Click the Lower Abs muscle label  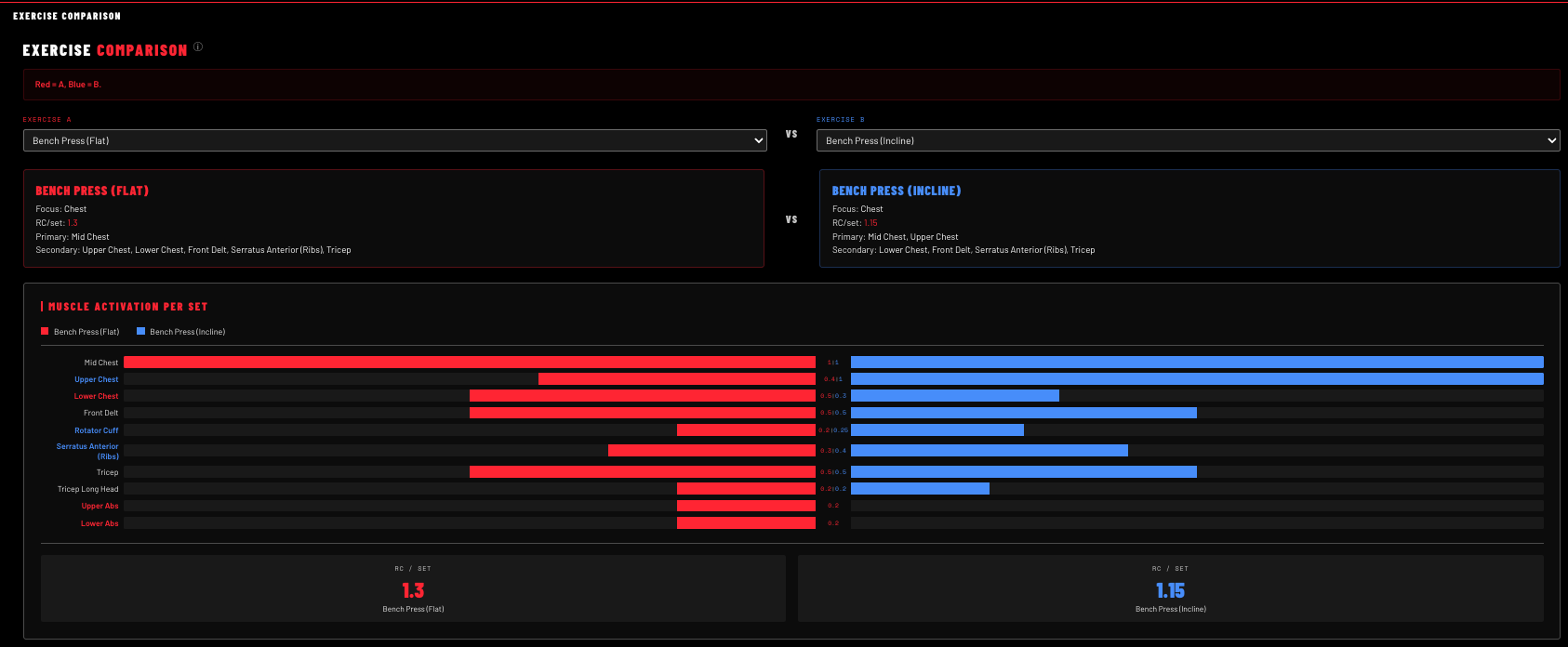click(100, 523)
